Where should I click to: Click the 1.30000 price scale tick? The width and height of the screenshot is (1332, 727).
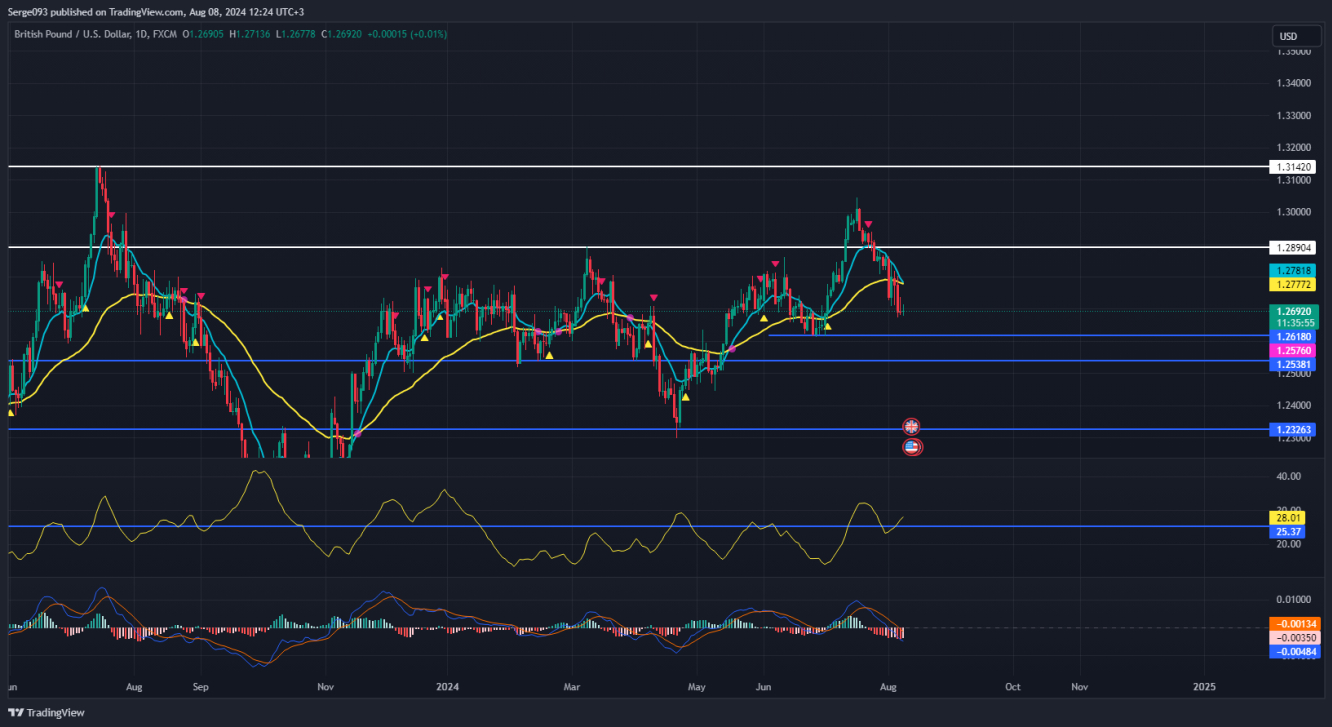[1292, 212]
